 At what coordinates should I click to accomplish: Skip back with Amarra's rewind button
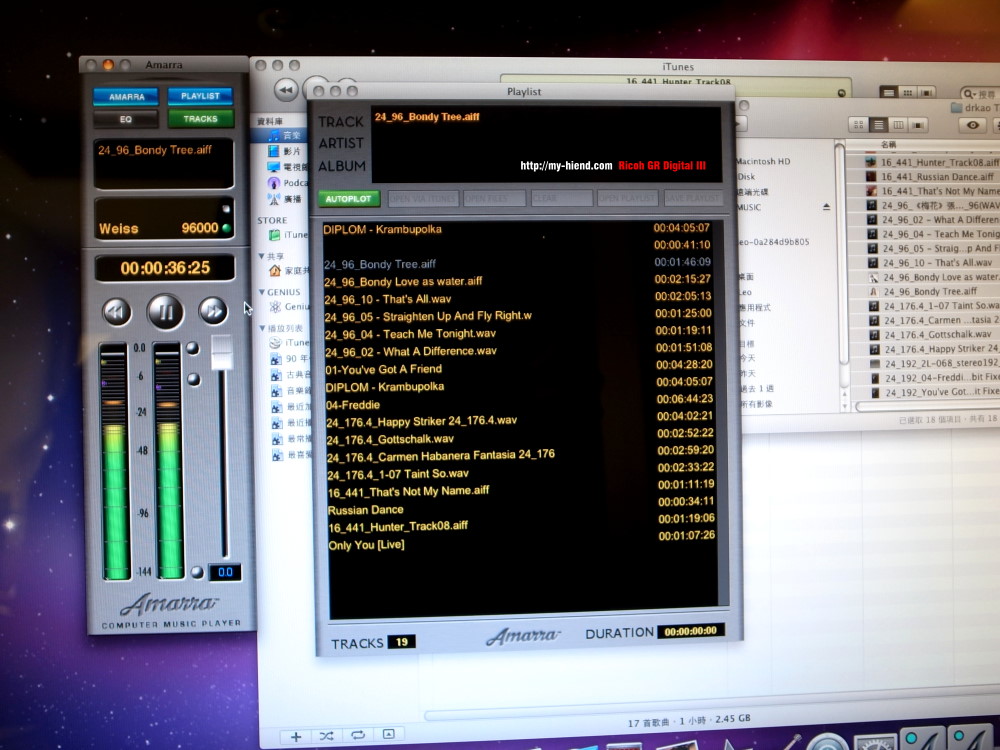tap(117, 311)
